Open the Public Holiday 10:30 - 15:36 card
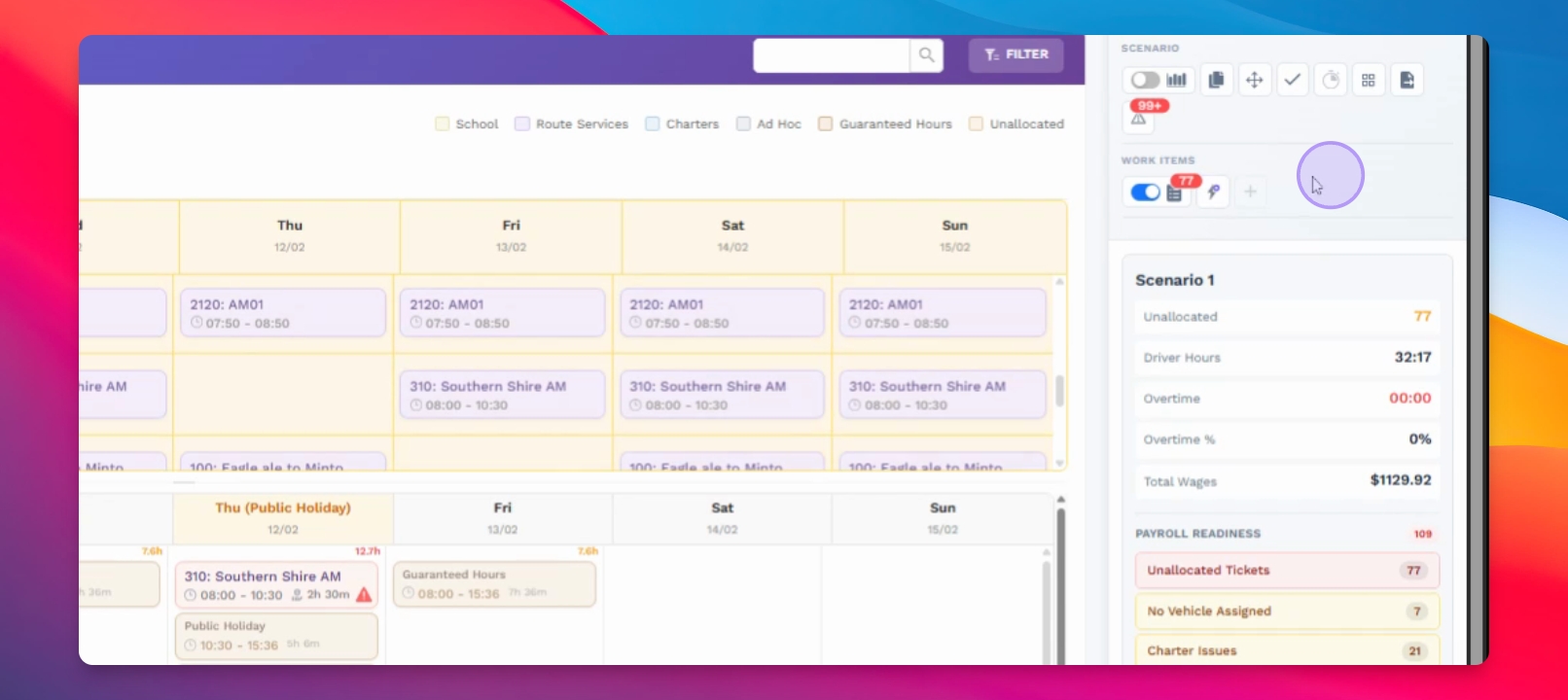 [x=276, y=636]
